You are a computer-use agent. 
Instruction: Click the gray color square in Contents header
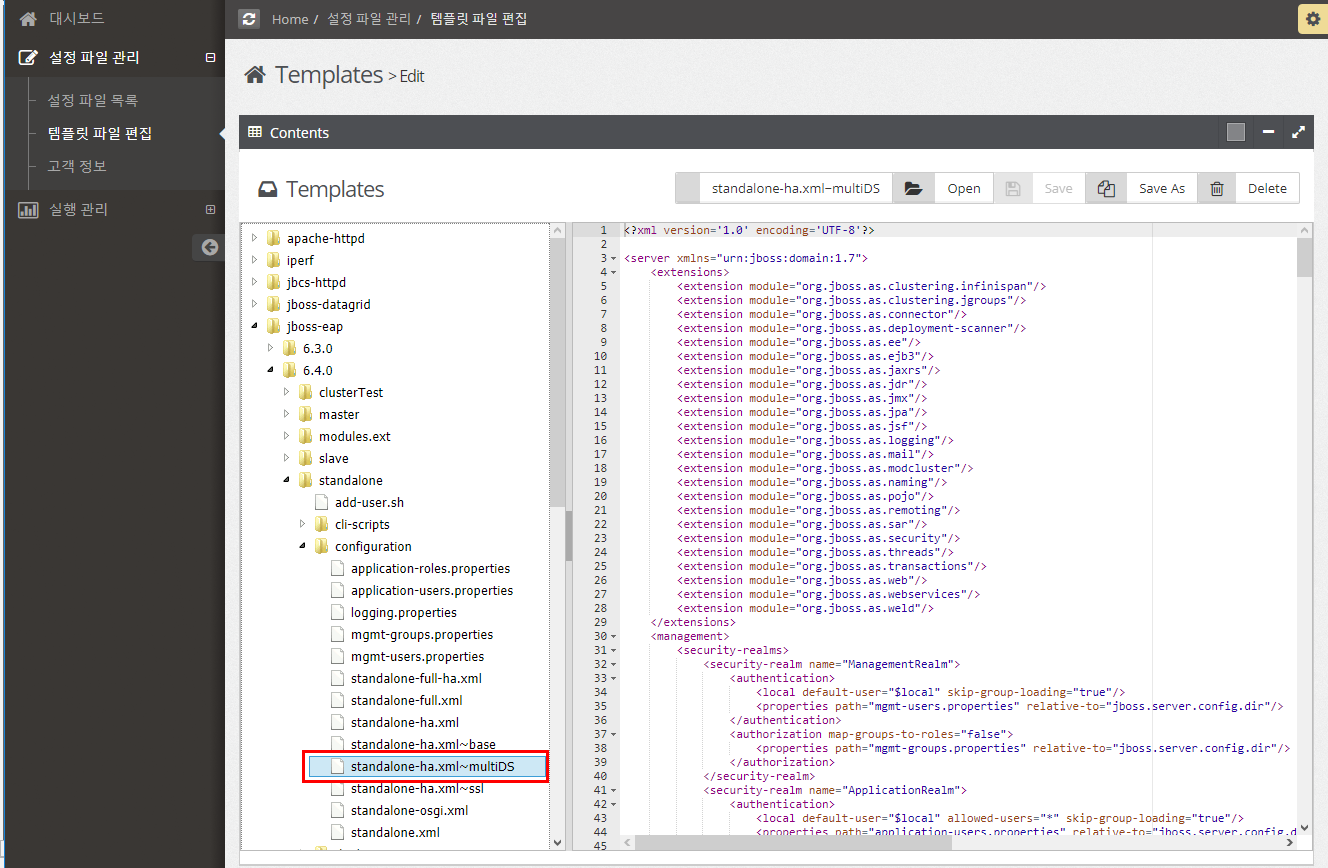1236,132
